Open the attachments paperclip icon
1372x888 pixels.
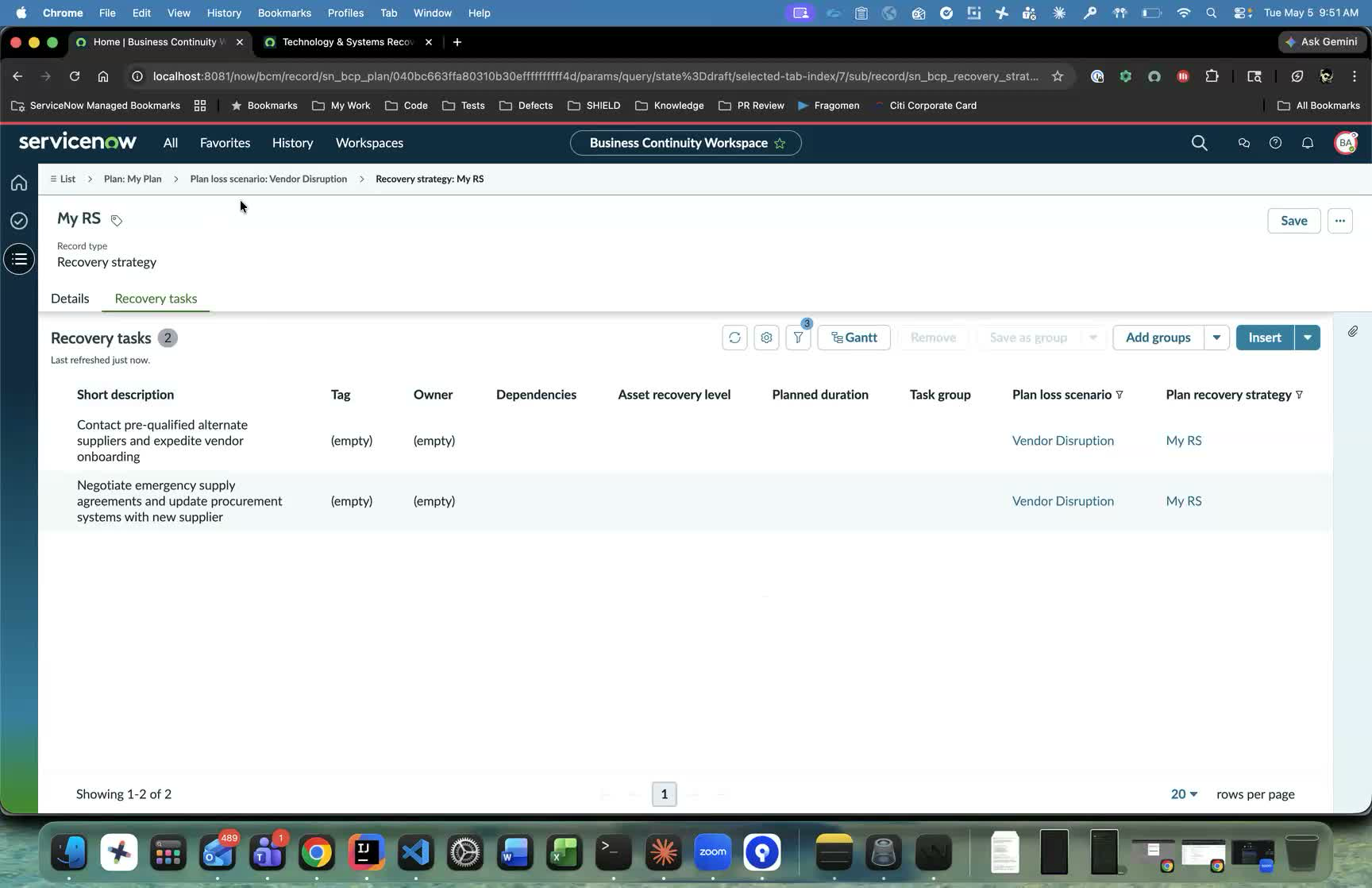(x=1353, y=331)
